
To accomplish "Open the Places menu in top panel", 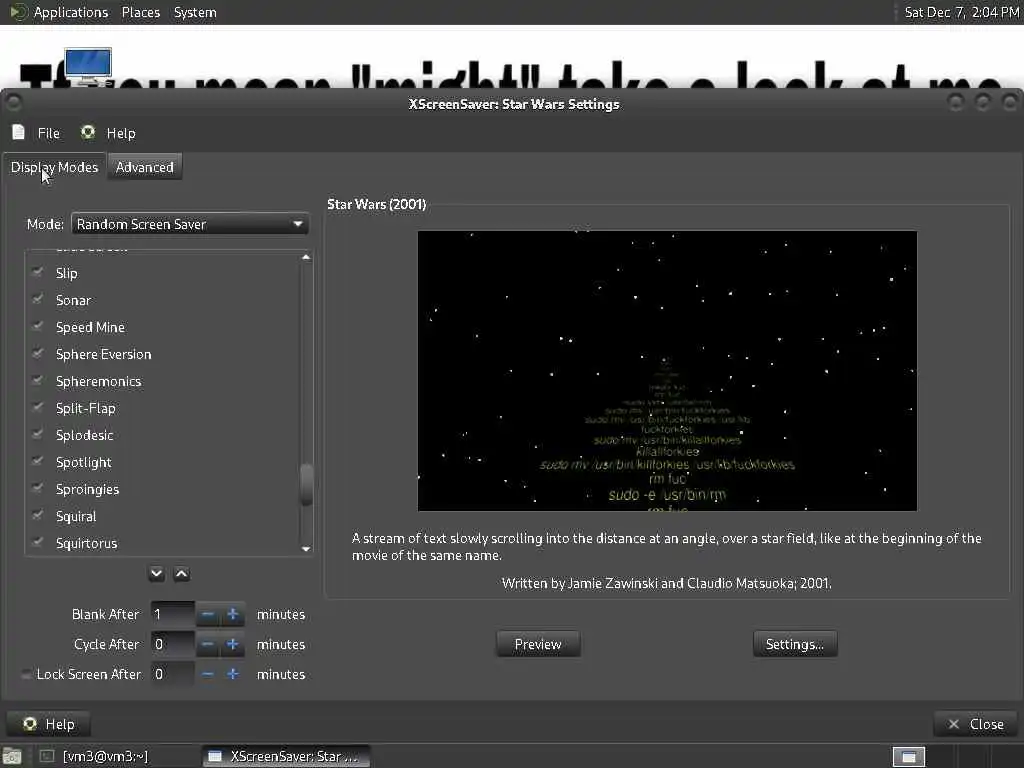I will (x=140, y=12).
